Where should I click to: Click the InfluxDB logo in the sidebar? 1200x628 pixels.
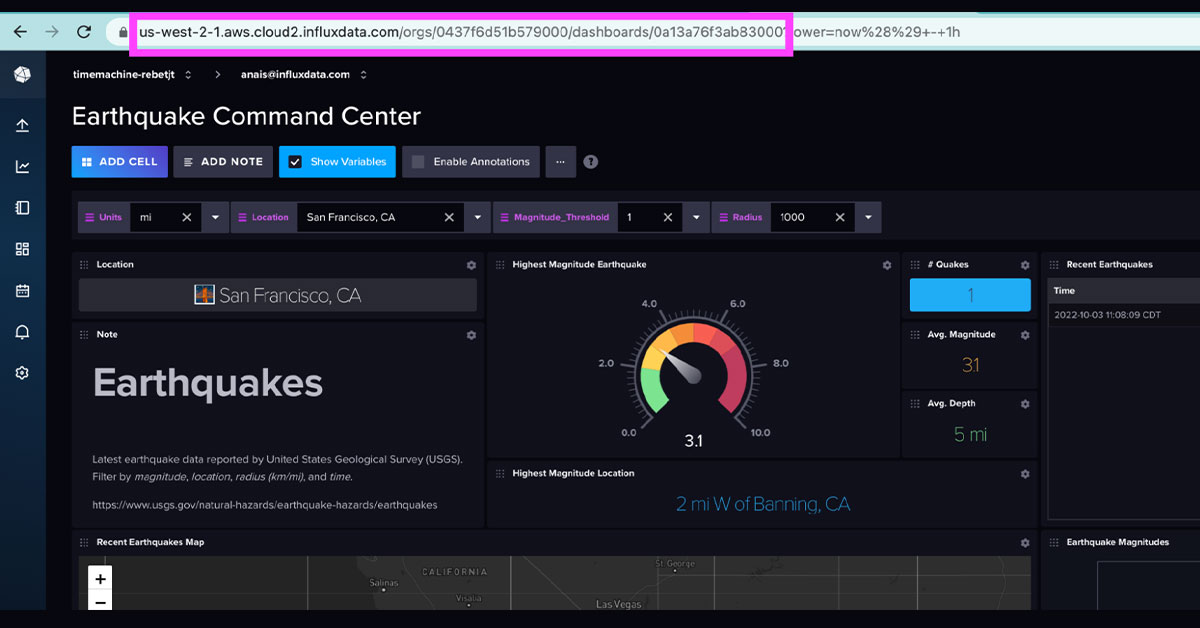click(22, 75)
